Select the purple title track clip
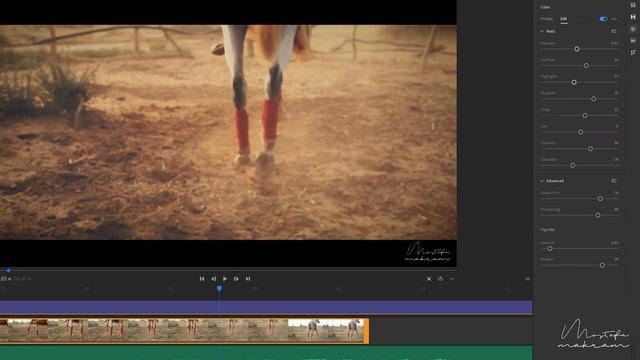Viewport: 640px width, 360px height. 266,307
